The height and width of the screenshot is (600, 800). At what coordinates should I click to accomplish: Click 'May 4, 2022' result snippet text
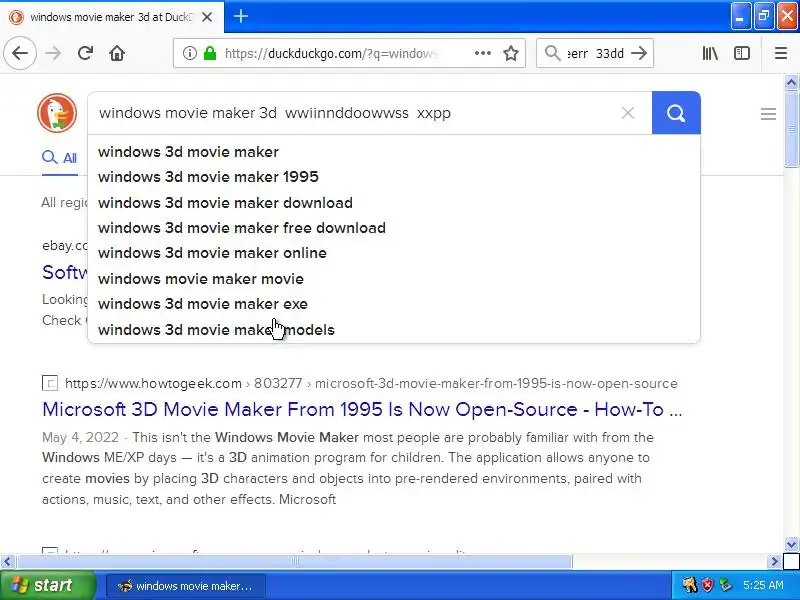[x=80, y=437]
